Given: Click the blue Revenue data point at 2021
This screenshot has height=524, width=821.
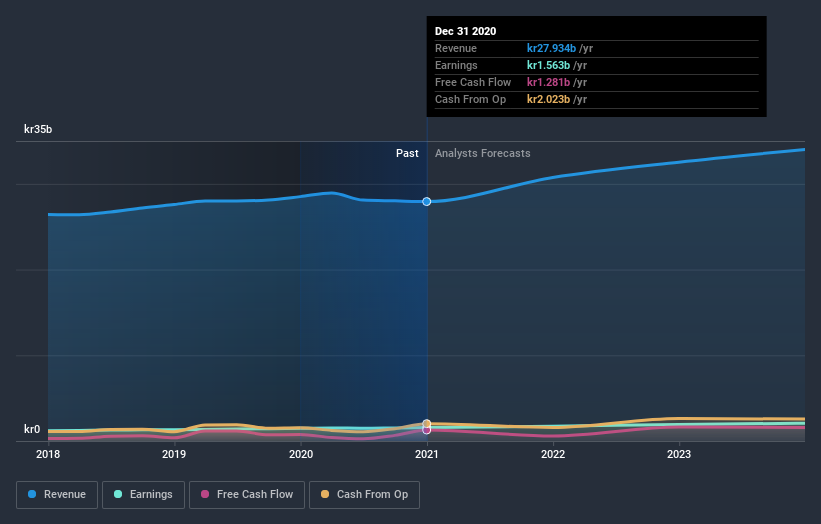Looking at the screenshot, I should point(427,202).
